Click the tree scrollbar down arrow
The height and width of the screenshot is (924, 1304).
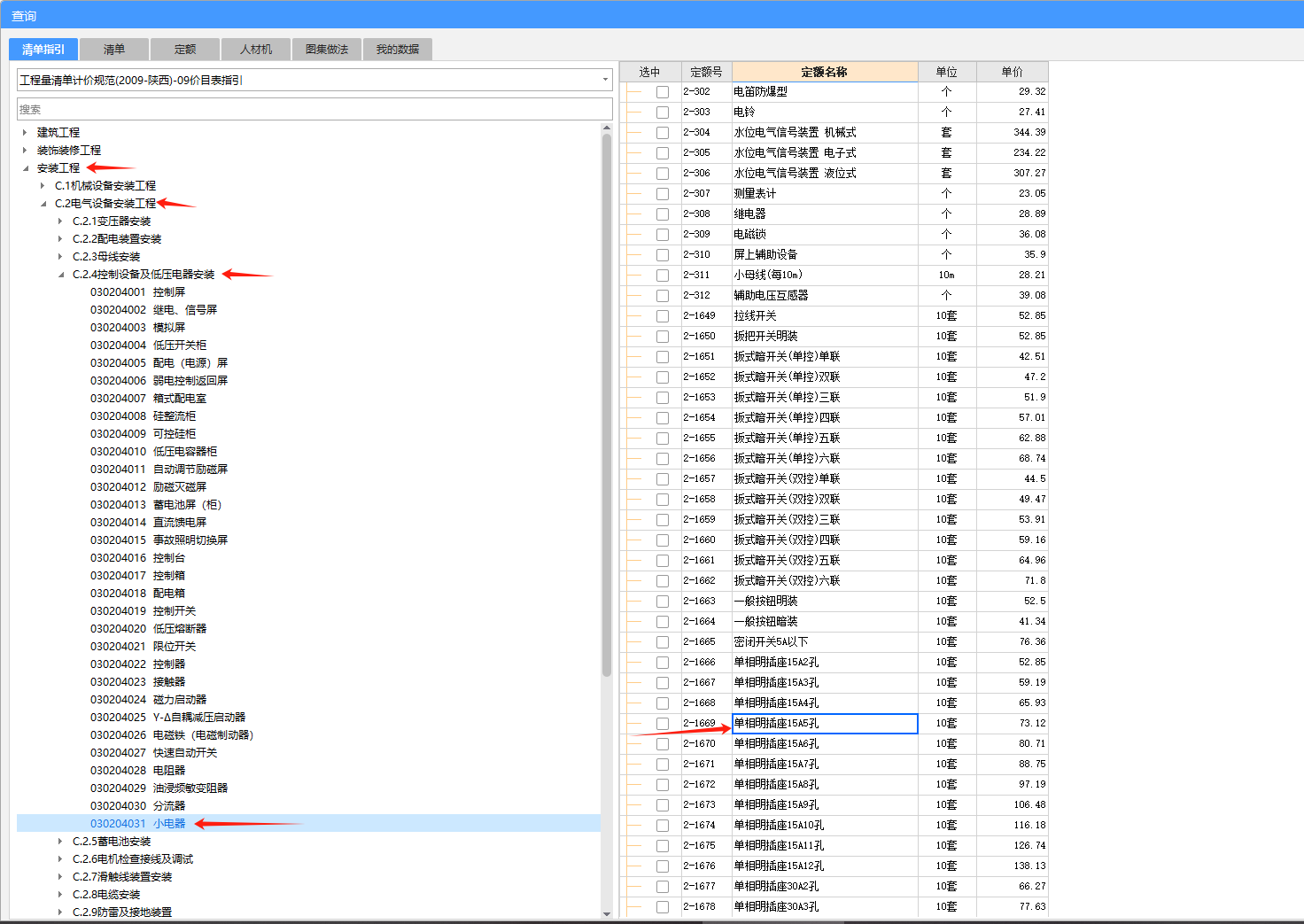tap(607, 913)
